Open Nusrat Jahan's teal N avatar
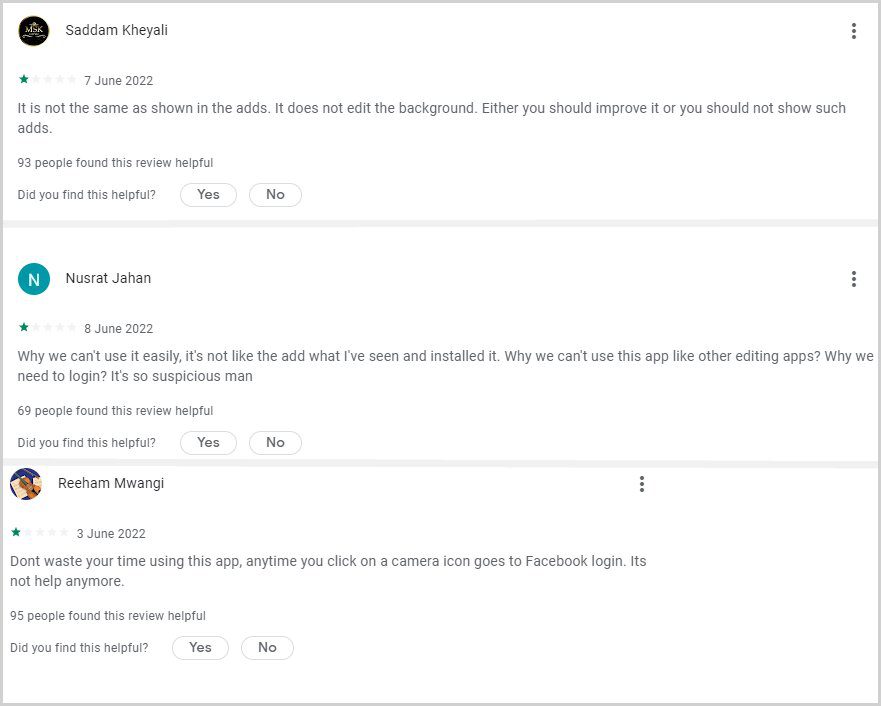This screenshot has width=881, height=706. 34,279
